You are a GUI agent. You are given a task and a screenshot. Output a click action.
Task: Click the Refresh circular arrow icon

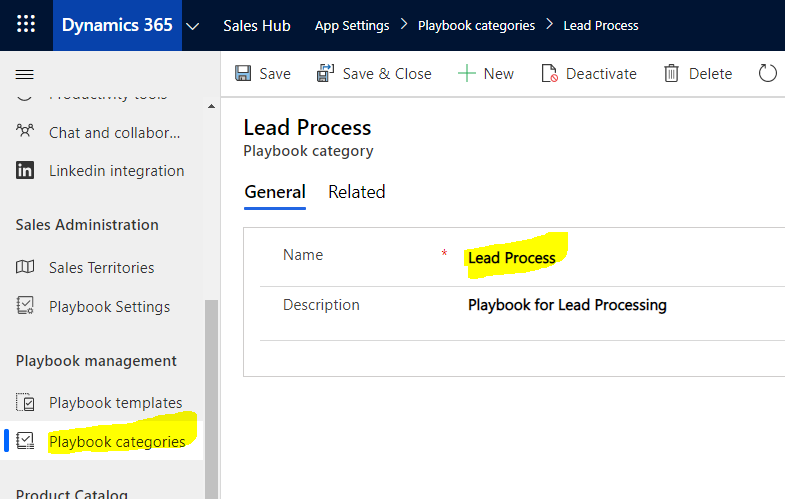click(x=768, y=73)
